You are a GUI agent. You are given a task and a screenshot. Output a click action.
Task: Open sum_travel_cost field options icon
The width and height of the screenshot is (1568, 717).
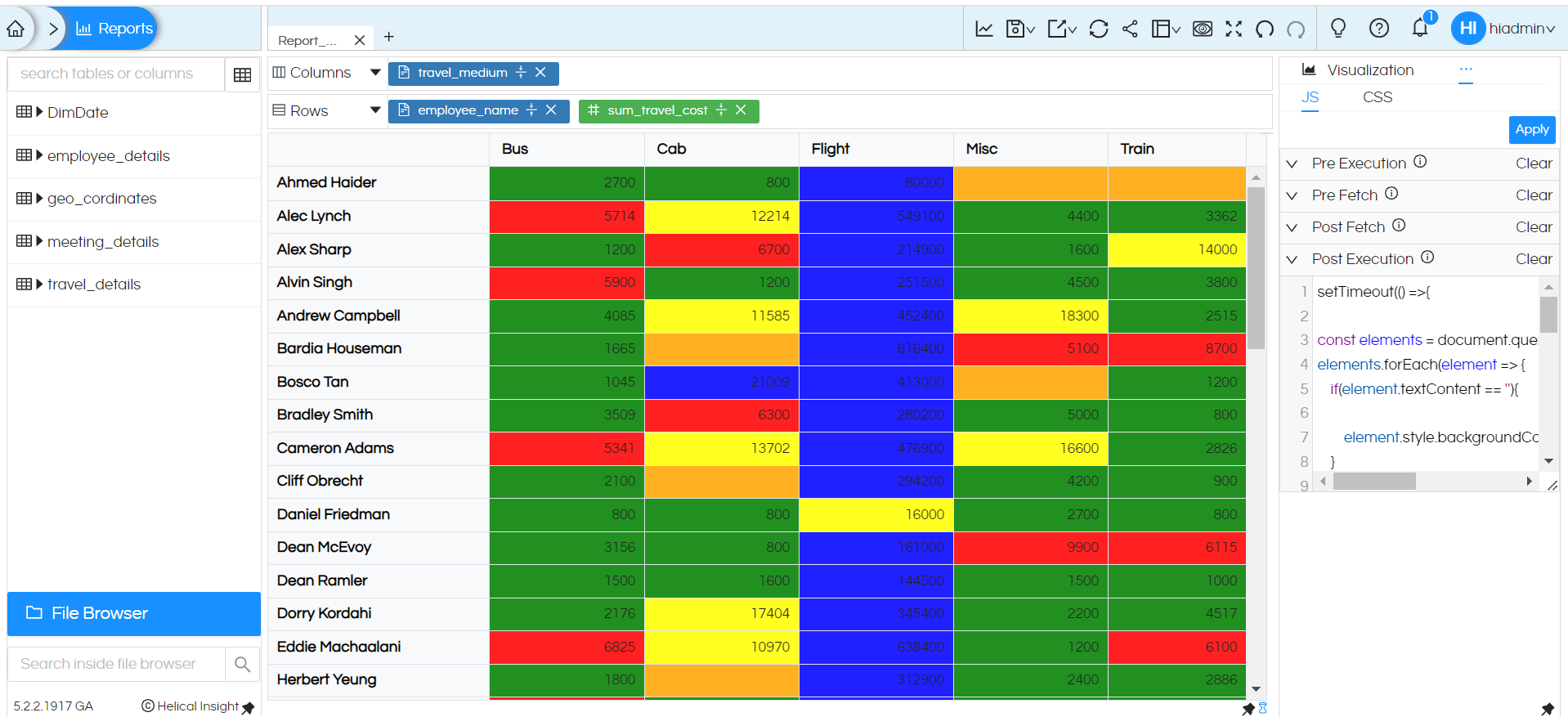click(721, 110)
